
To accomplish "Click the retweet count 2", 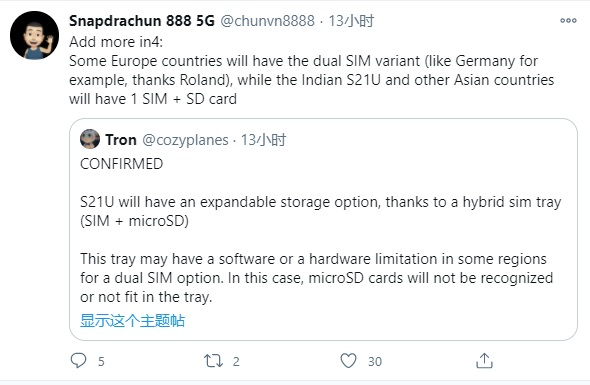I will [236, 362].
